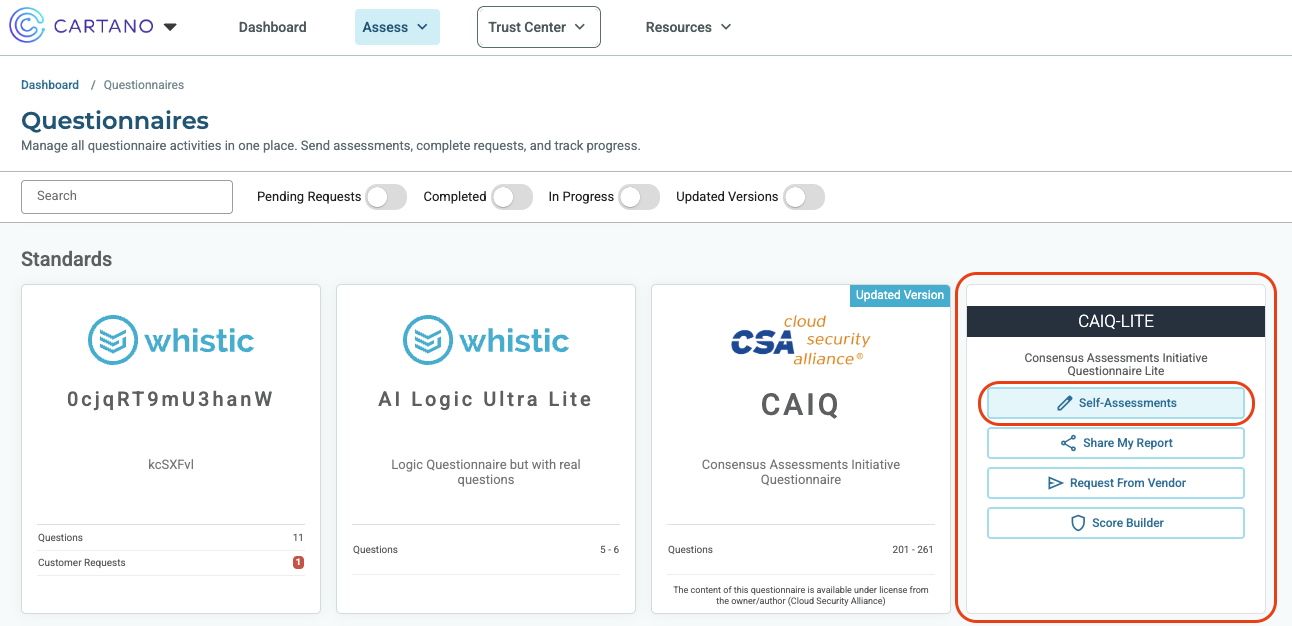Open the CAIQ questionnaire title
1292x626 pixels.
[x=801, y=405]
